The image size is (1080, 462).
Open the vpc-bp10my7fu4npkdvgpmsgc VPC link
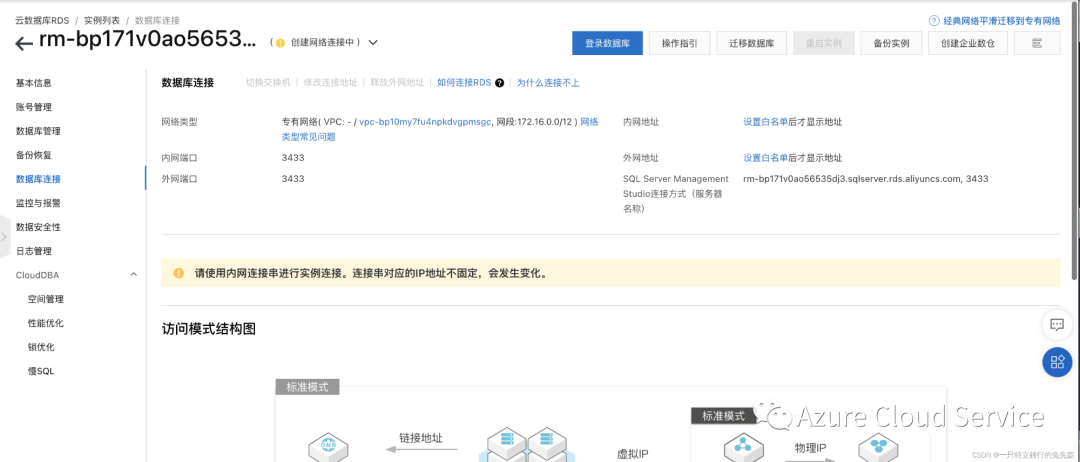click(x=425, y=122)
